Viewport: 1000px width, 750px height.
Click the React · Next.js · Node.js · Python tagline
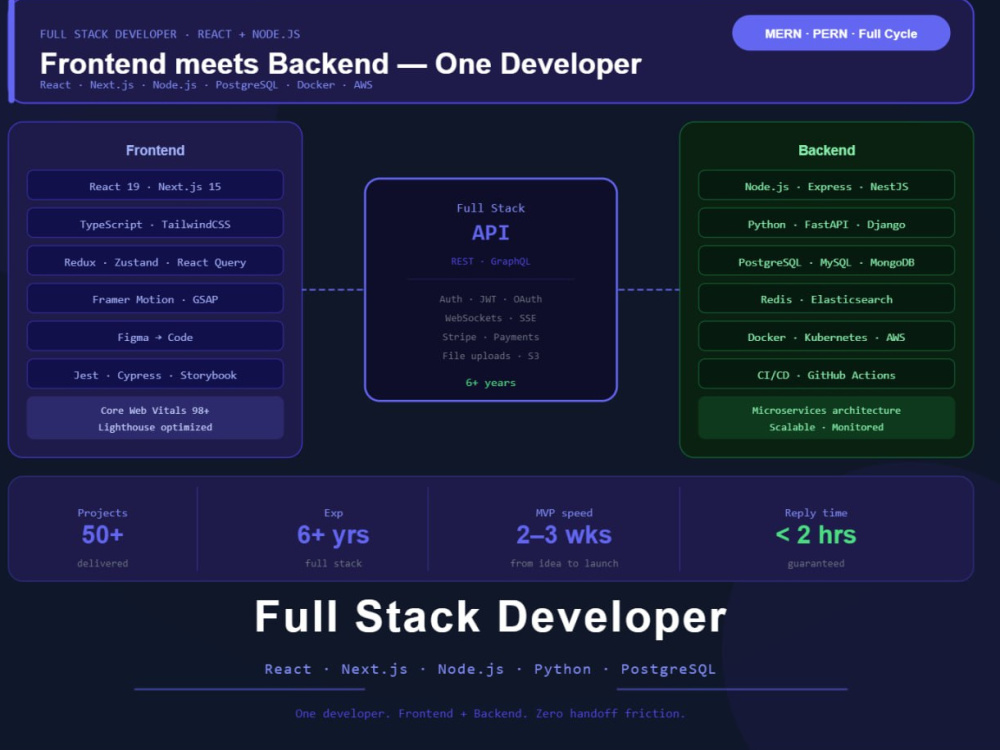490,669
